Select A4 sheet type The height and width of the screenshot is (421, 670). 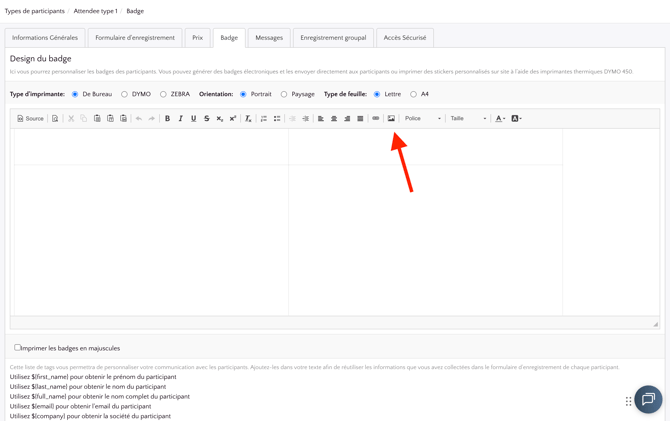click(x=414, y=94)
